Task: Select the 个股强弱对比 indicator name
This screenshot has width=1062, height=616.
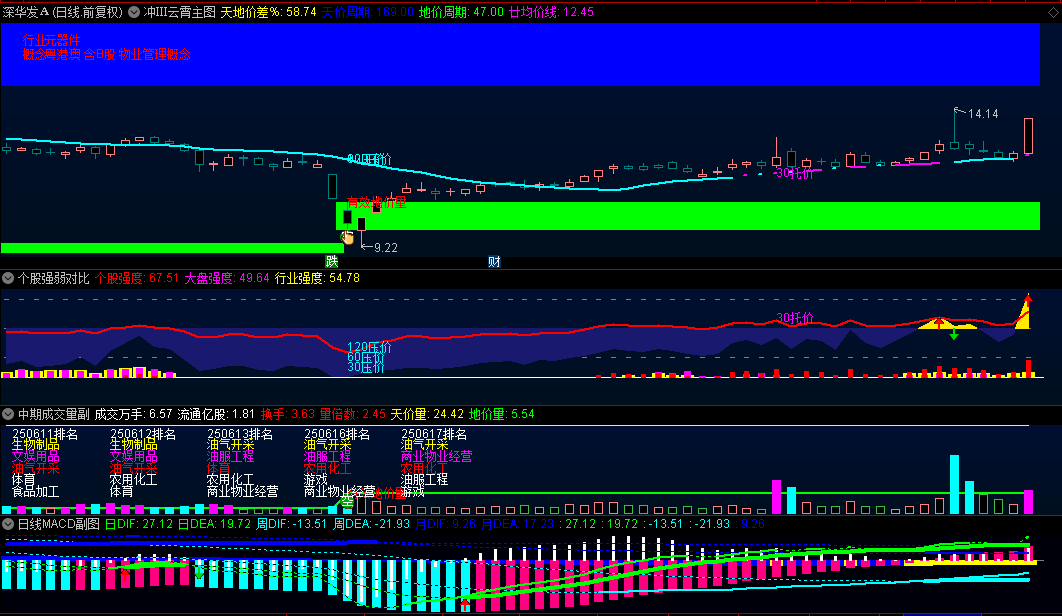Action: (x=54, y=278)
